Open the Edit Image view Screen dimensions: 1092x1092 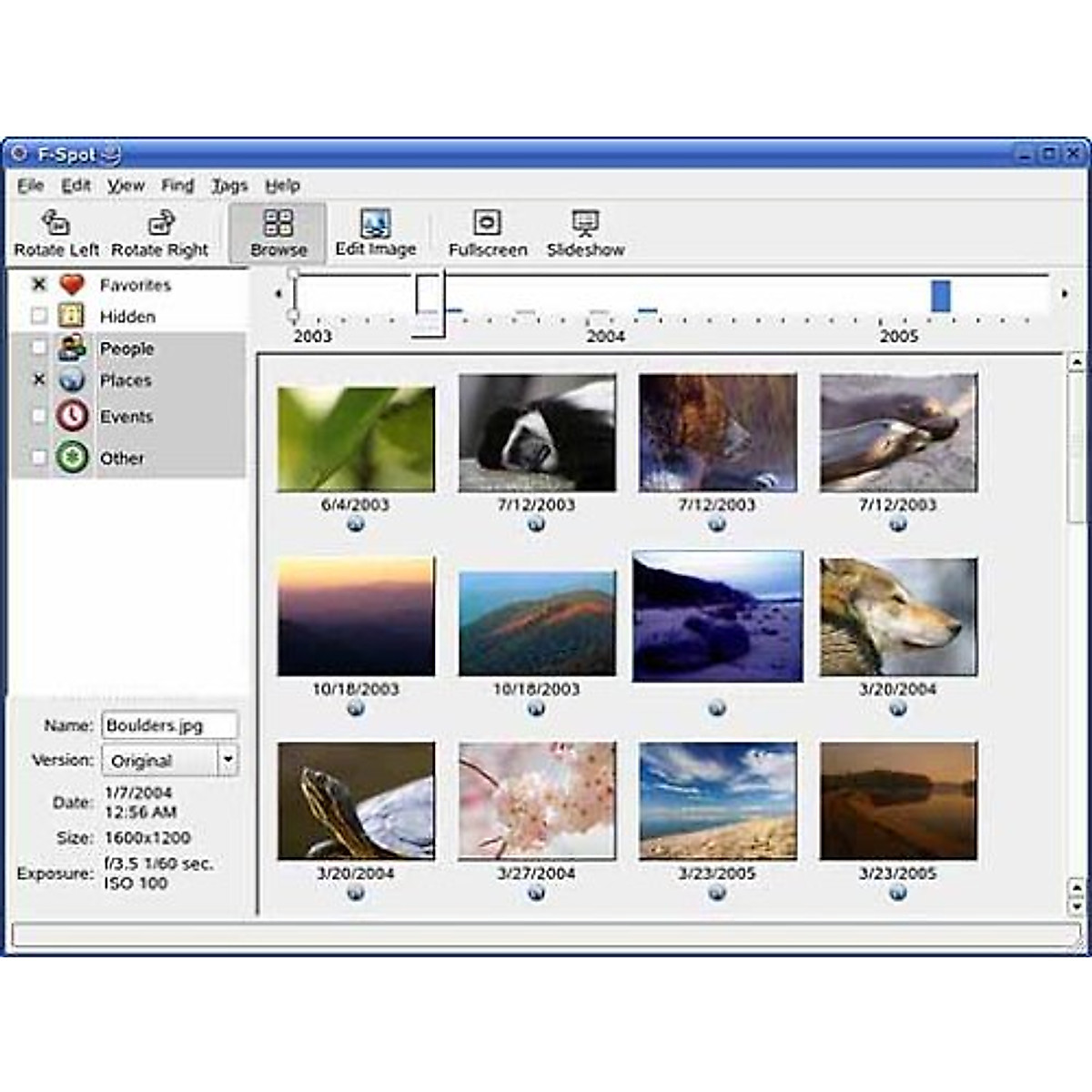376,230
